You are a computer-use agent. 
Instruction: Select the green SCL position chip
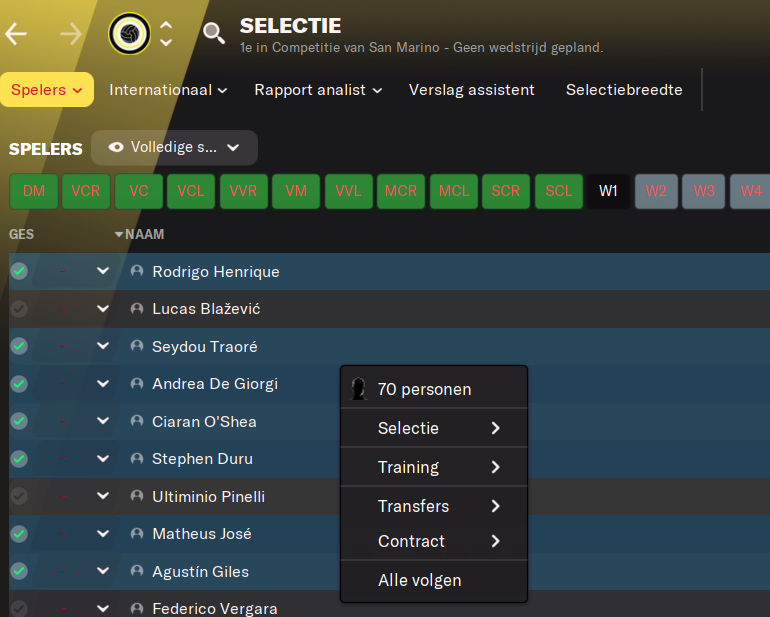tap(559, 191)
